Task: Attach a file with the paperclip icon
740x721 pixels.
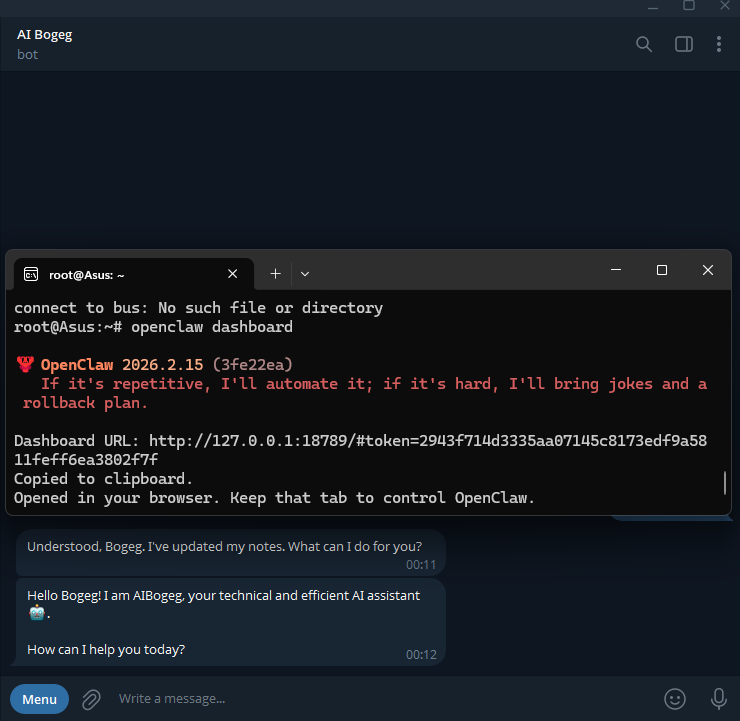Action: click(91, 699)
